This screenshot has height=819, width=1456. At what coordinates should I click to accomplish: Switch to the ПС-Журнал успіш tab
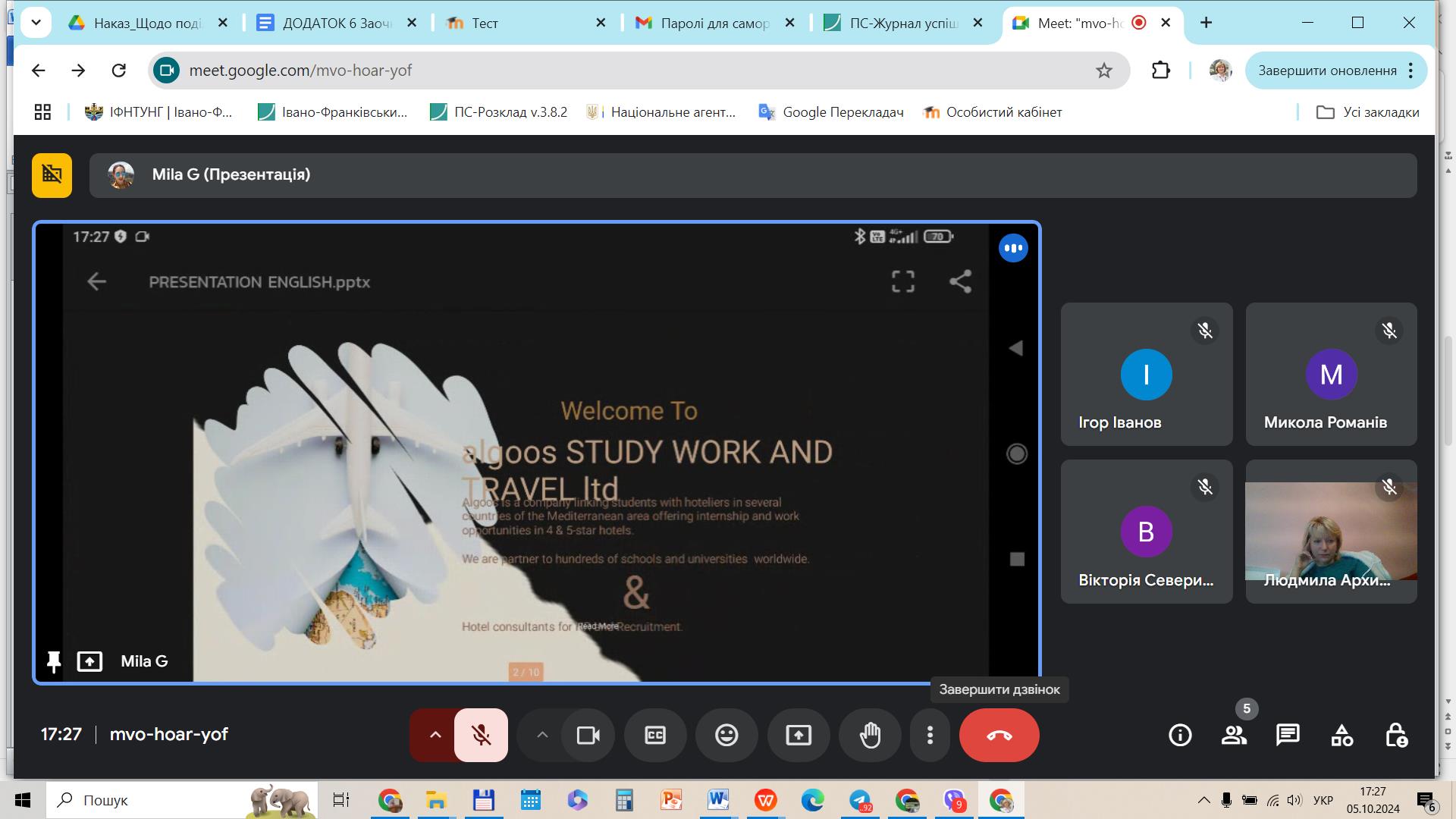click(903, 23)
